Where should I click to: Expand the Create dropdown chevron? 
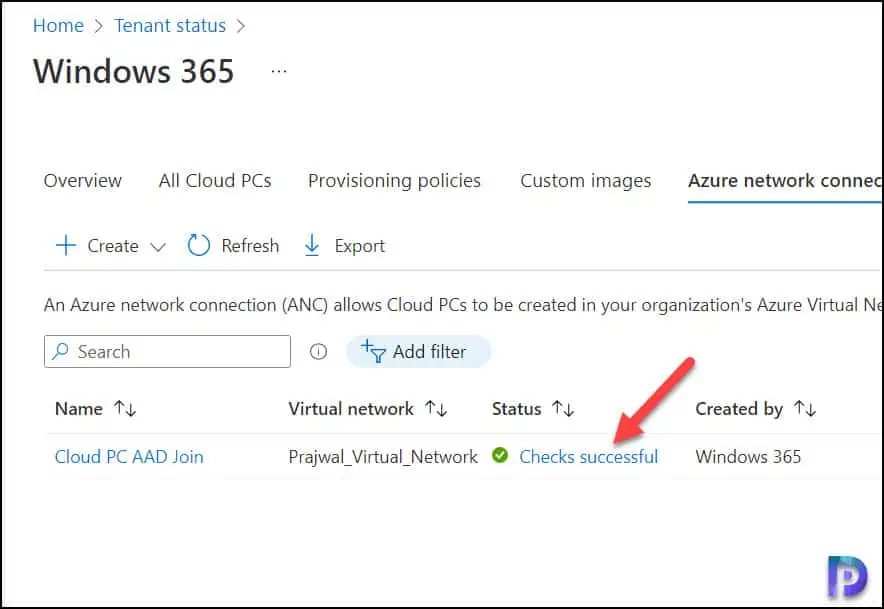tap(158, 247)
